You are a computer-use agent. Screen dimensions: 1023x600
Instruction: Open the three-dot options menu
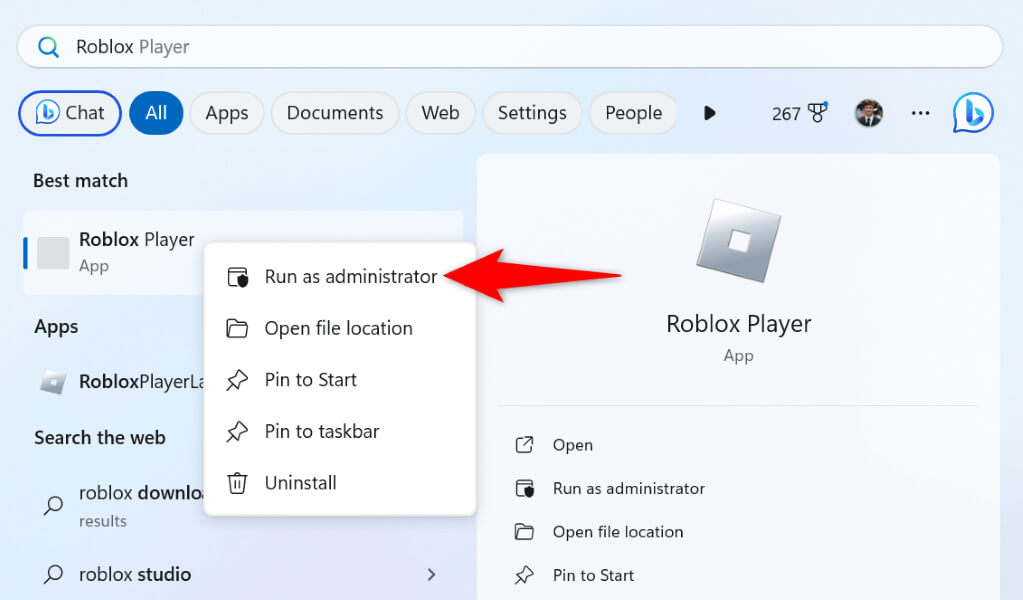coord(921,113)
